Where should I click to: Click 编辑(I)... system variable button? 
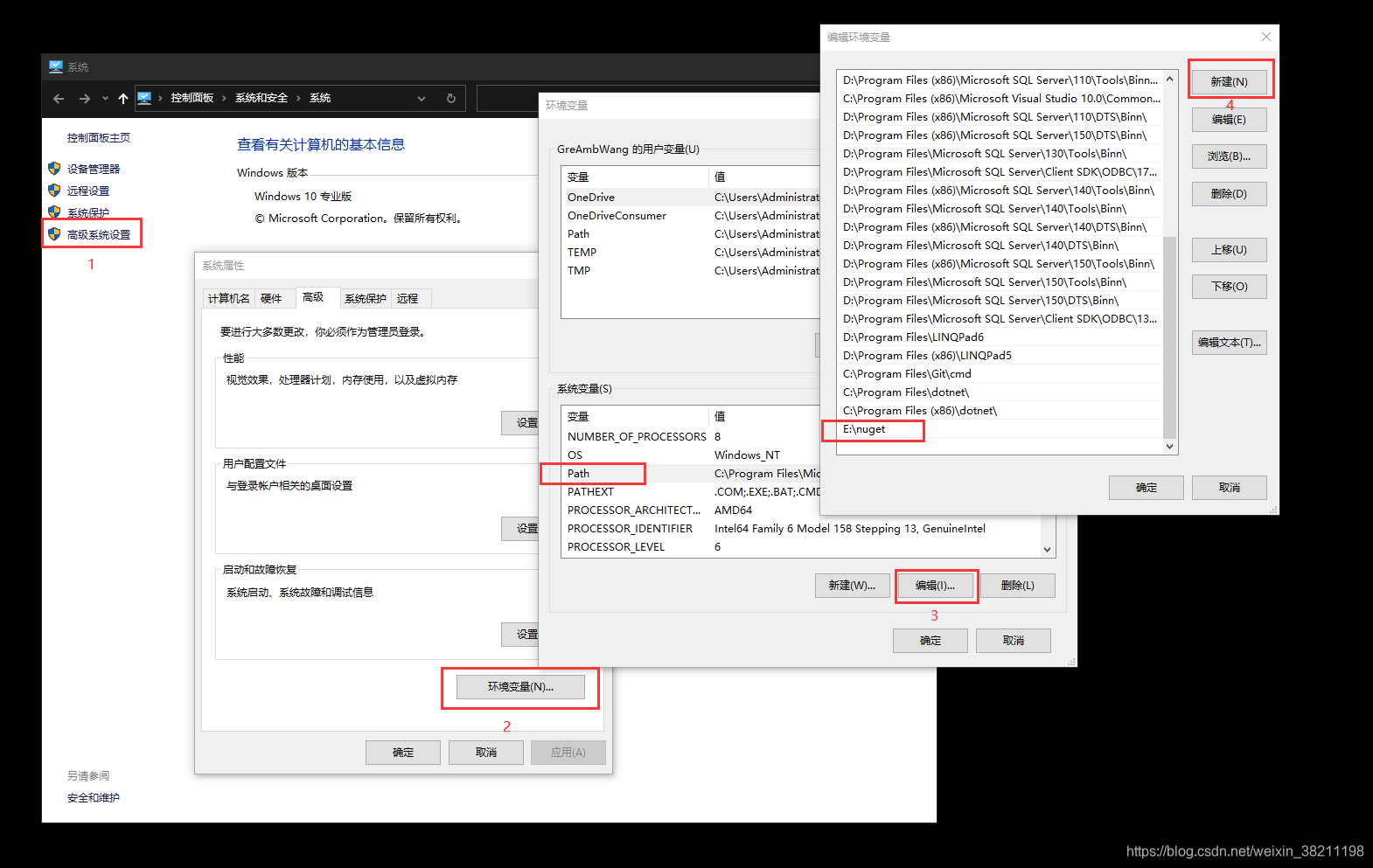(x=936, y=586)
